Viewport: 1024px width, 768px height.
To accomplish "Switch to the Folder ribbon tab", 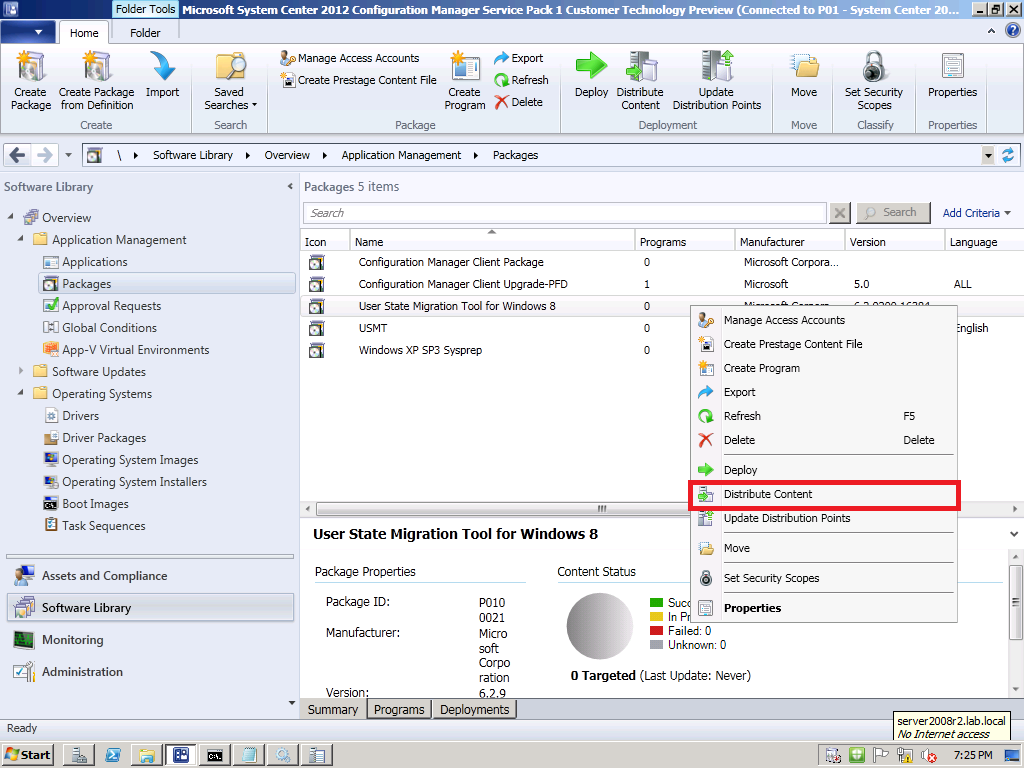I will 145,33.
